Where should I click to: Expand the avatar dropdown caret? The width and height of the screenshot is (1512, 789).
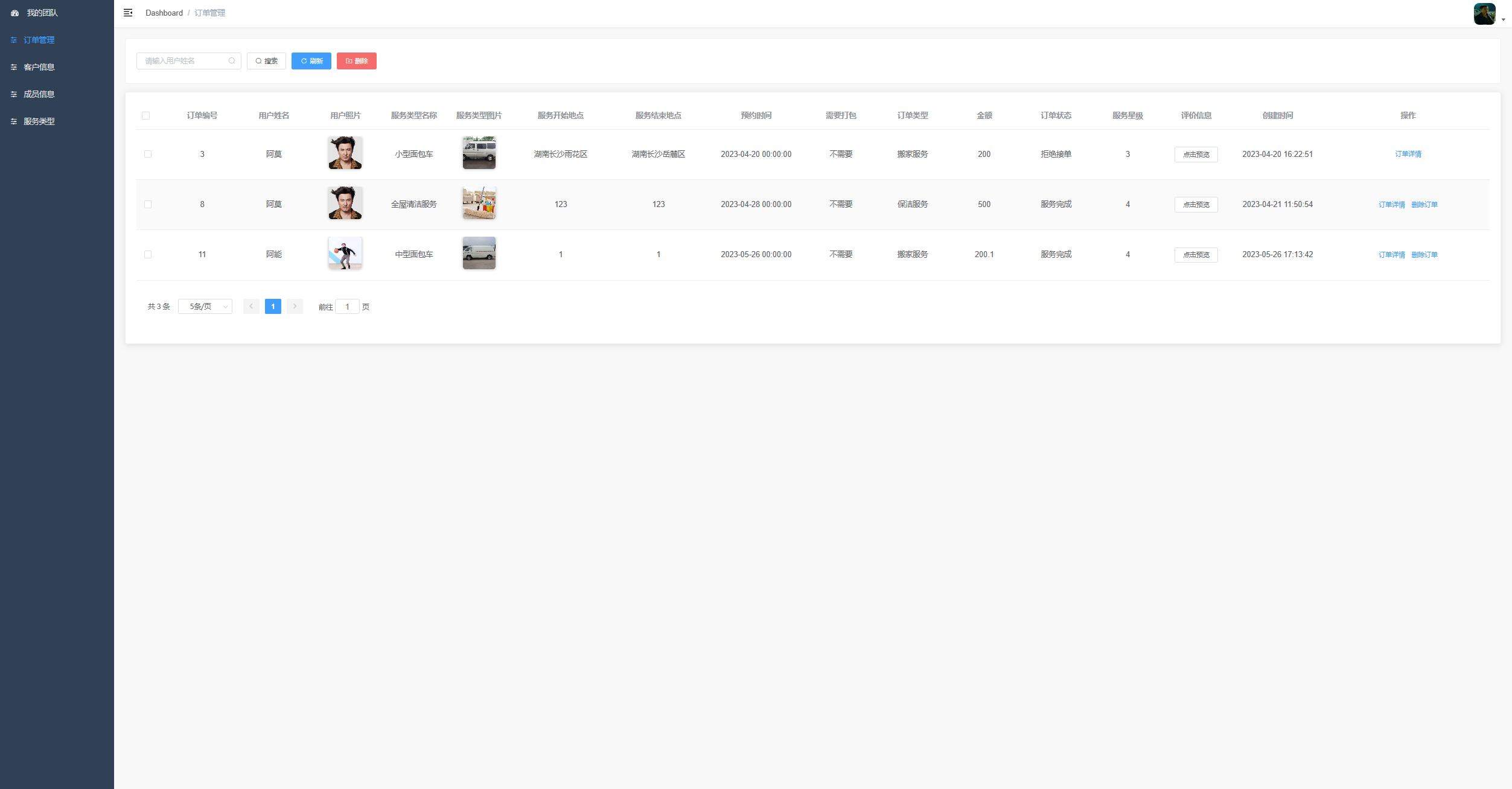[1503, 19]
